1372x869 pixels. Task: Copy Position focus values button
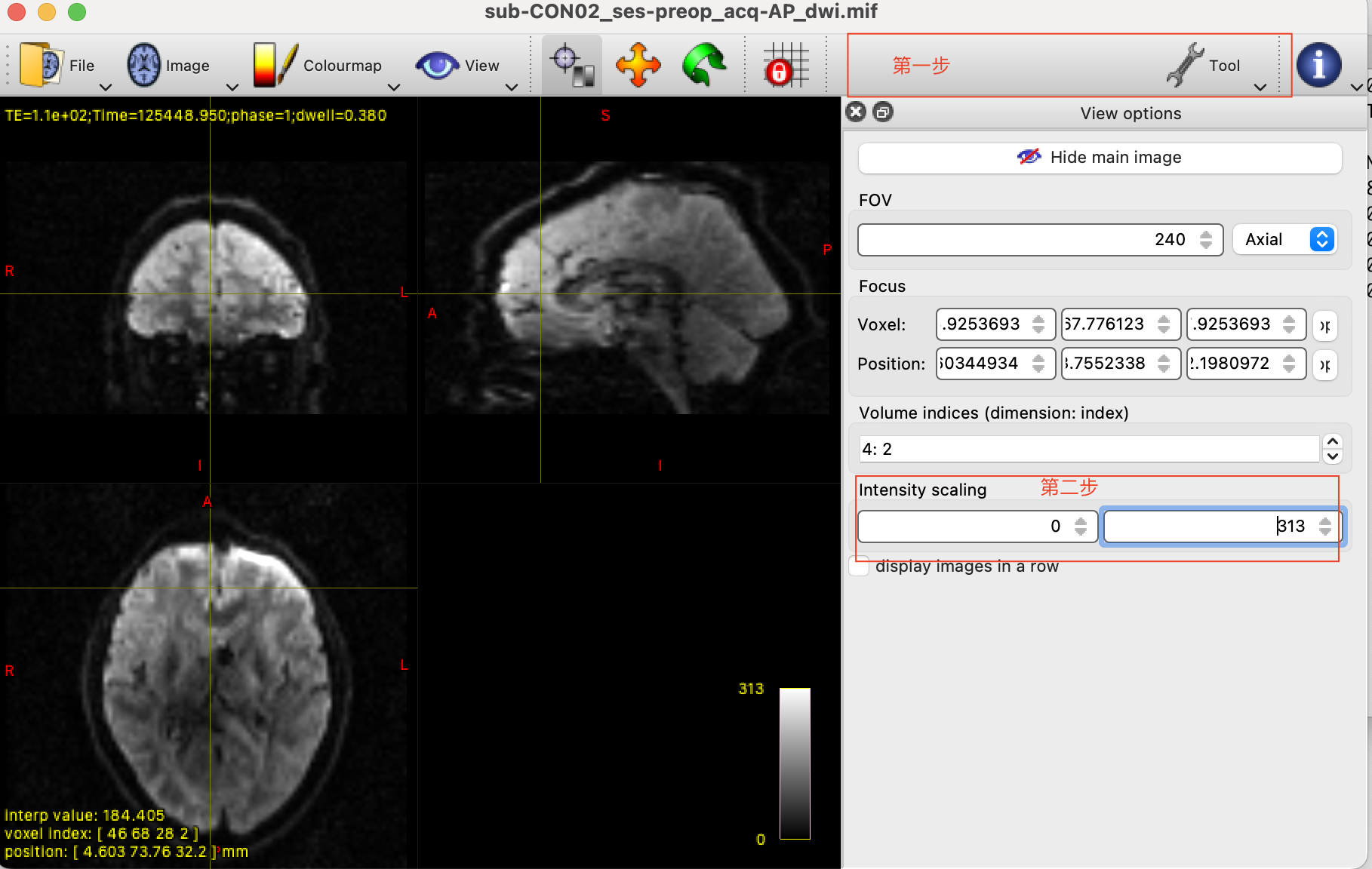pyautogui.click(x=1325, y=364)
